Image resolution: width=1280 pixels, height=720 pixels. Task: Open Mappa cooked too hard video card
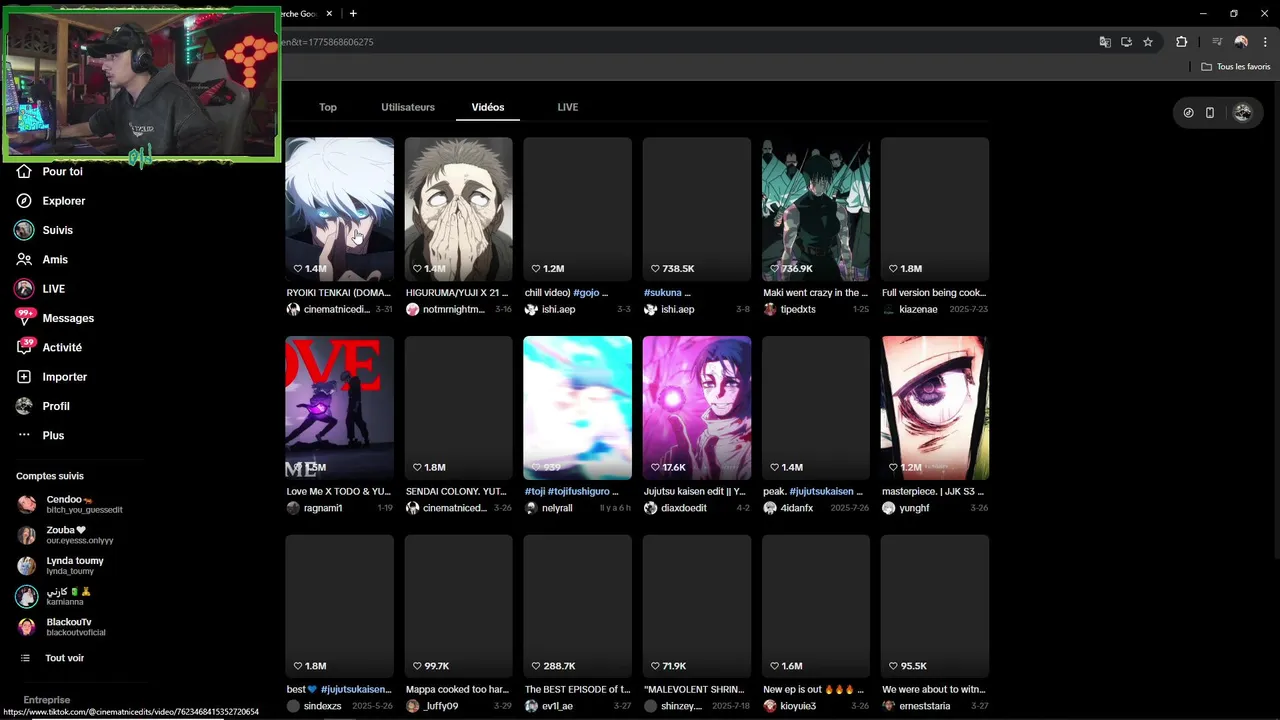(x=459, y=607)
